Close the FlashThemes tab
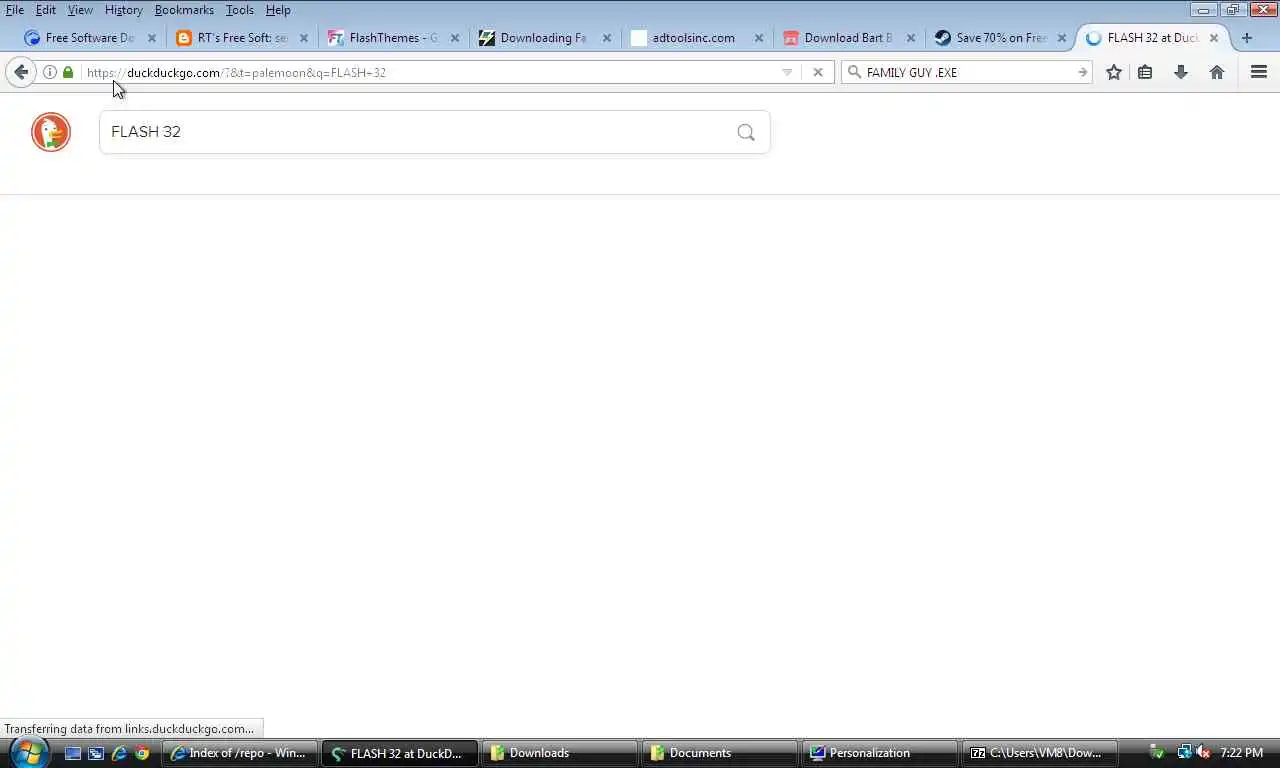The width and height of the screenshot is (1280, 768). [455, 38]
